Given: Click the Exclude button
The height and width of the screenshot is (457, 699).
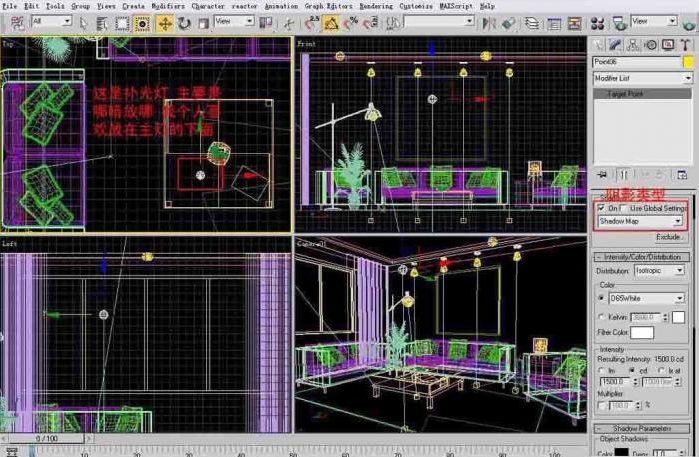Looking at the screenshot, I should pos(669,237).
